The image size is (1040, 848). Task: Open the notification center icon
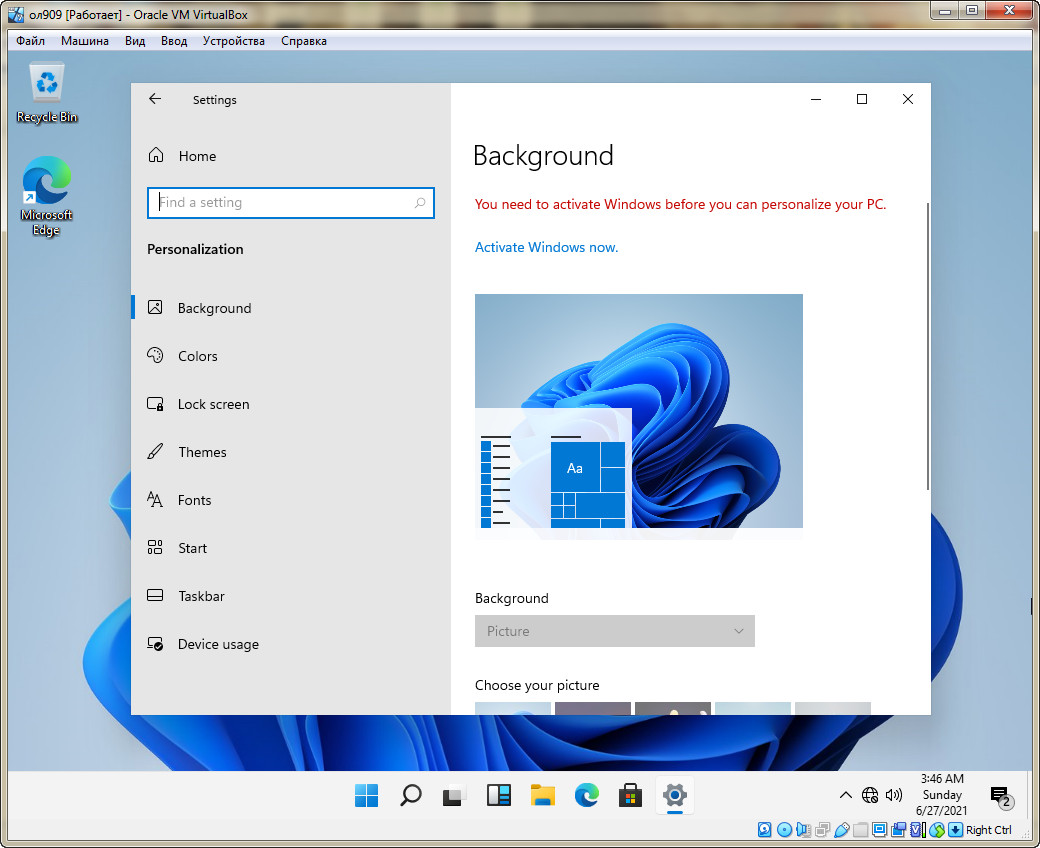(999, 796)
